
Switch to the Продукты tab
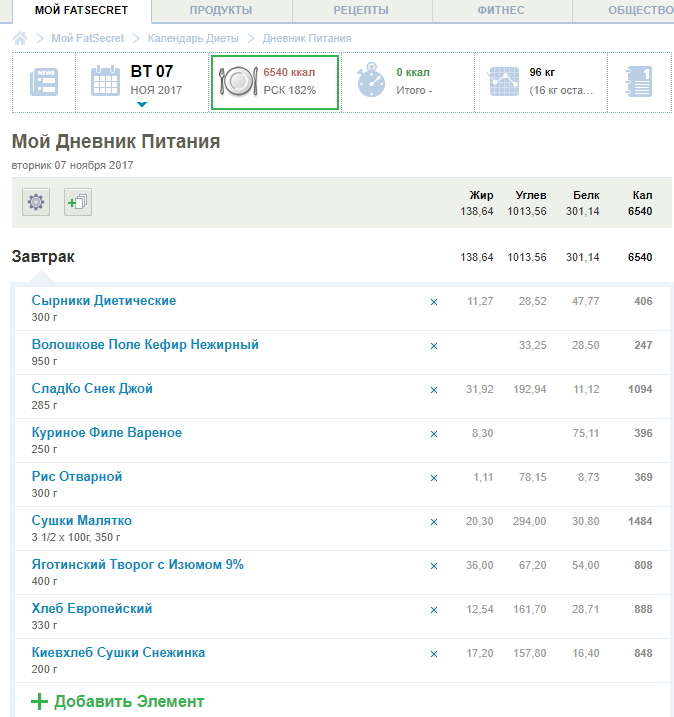tap(222, 11)
